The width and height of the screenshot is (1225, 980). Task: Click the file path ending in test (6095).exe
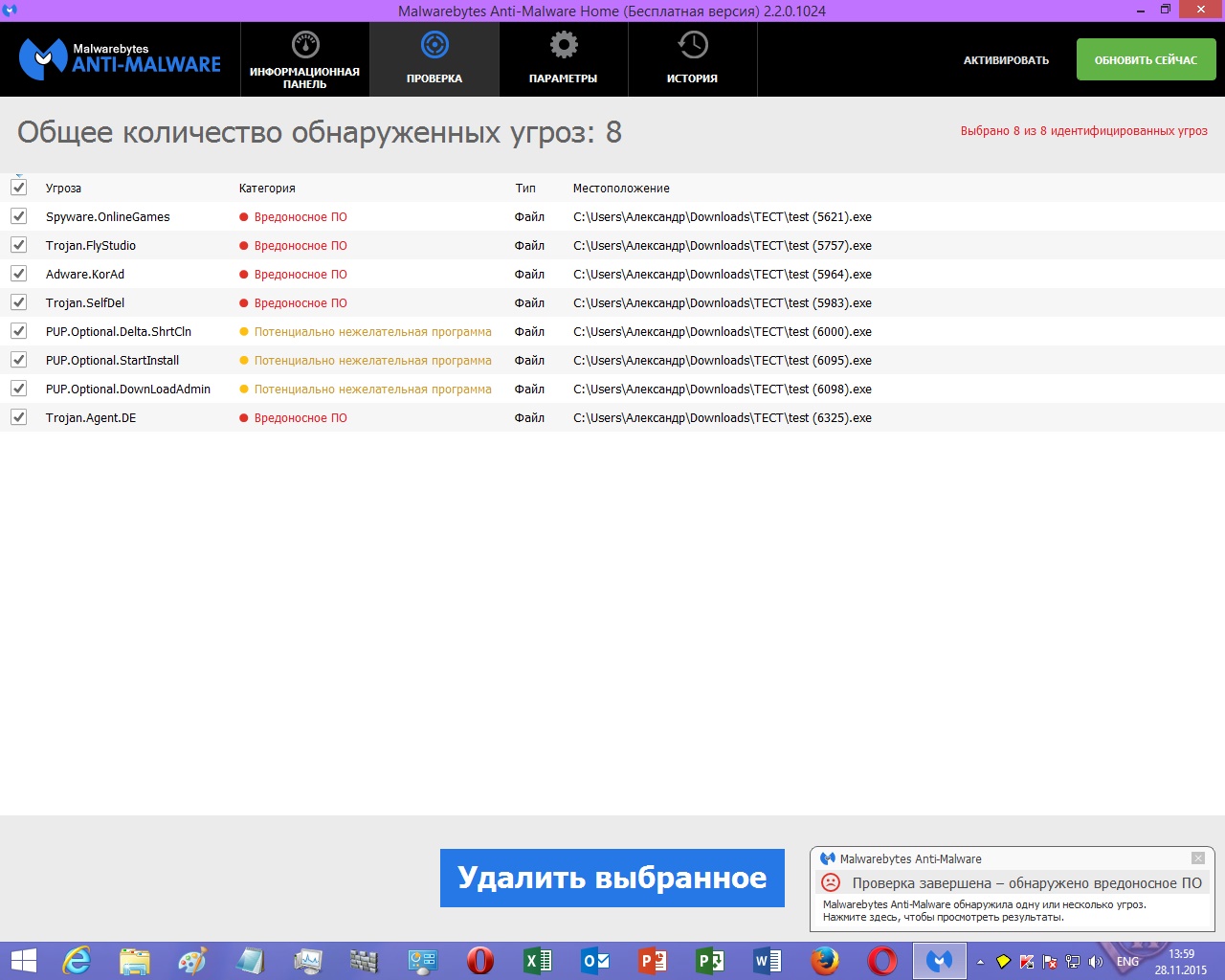click(723, 361)
